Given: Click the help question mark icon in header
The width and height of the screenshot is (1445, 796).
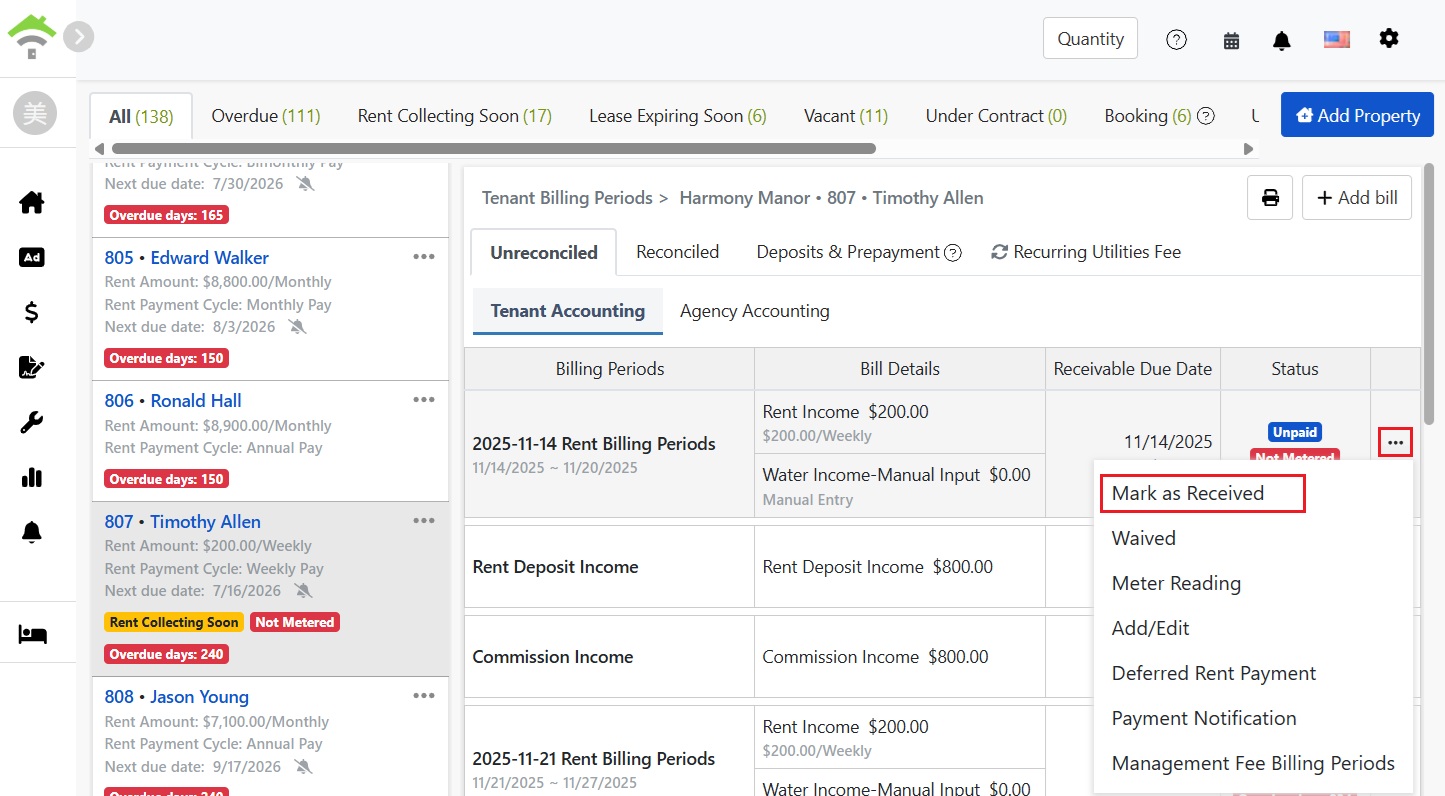Looking at the screenshot, I should click(x=1177, y=40).
